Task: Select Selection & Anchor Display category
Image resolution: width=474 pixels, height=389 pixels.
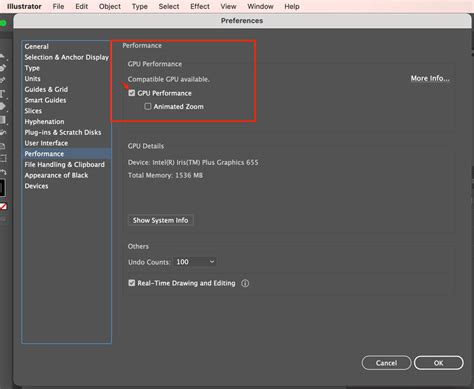Action: point(66,57)
